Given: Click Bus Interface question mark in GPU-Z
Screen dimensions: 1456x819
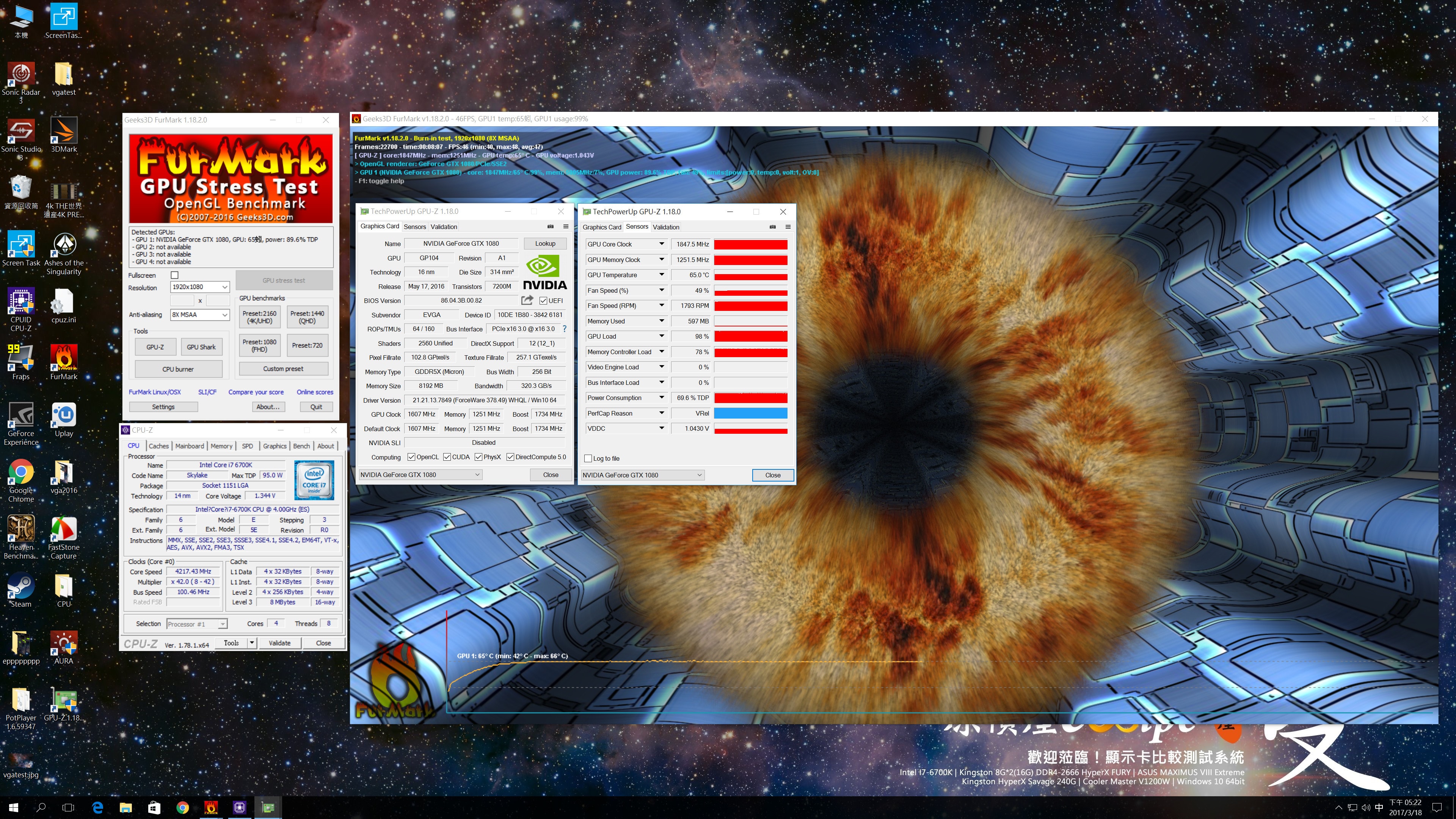Looking at the screenshot, I should click(564, 329).
